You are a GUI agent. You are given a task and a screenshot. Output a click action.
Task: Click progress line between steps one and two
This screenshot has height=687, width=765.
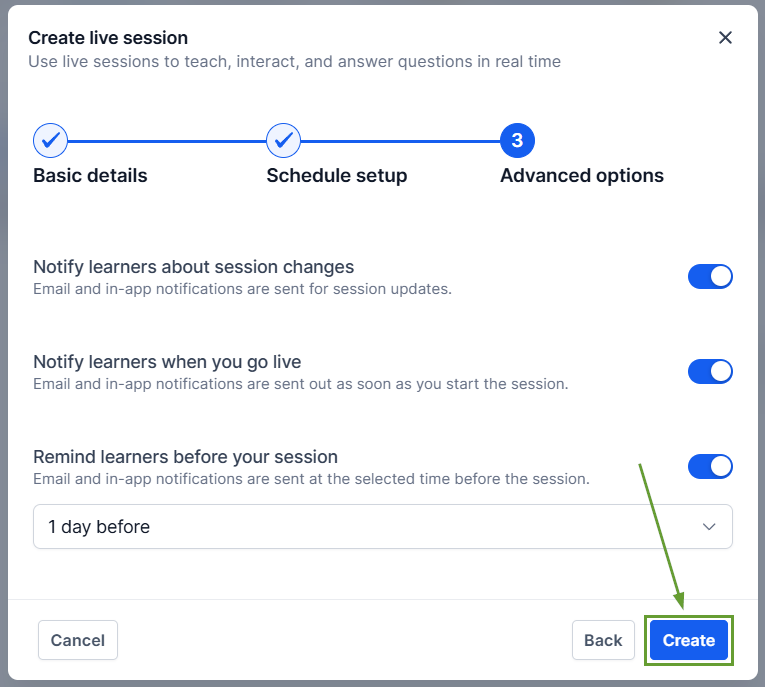point(166,141)
